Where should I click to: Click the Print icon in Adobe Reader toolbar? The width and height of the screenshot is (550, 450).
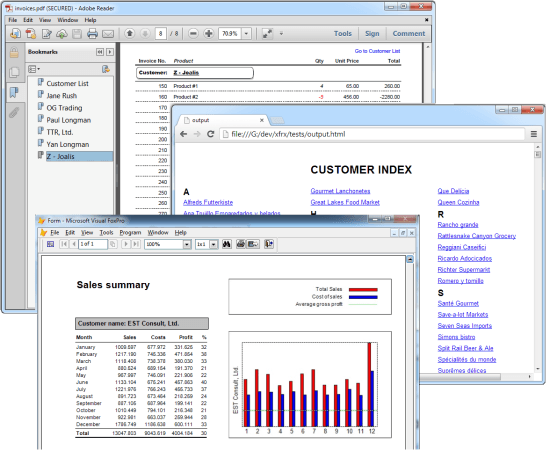tap(92, 34)
